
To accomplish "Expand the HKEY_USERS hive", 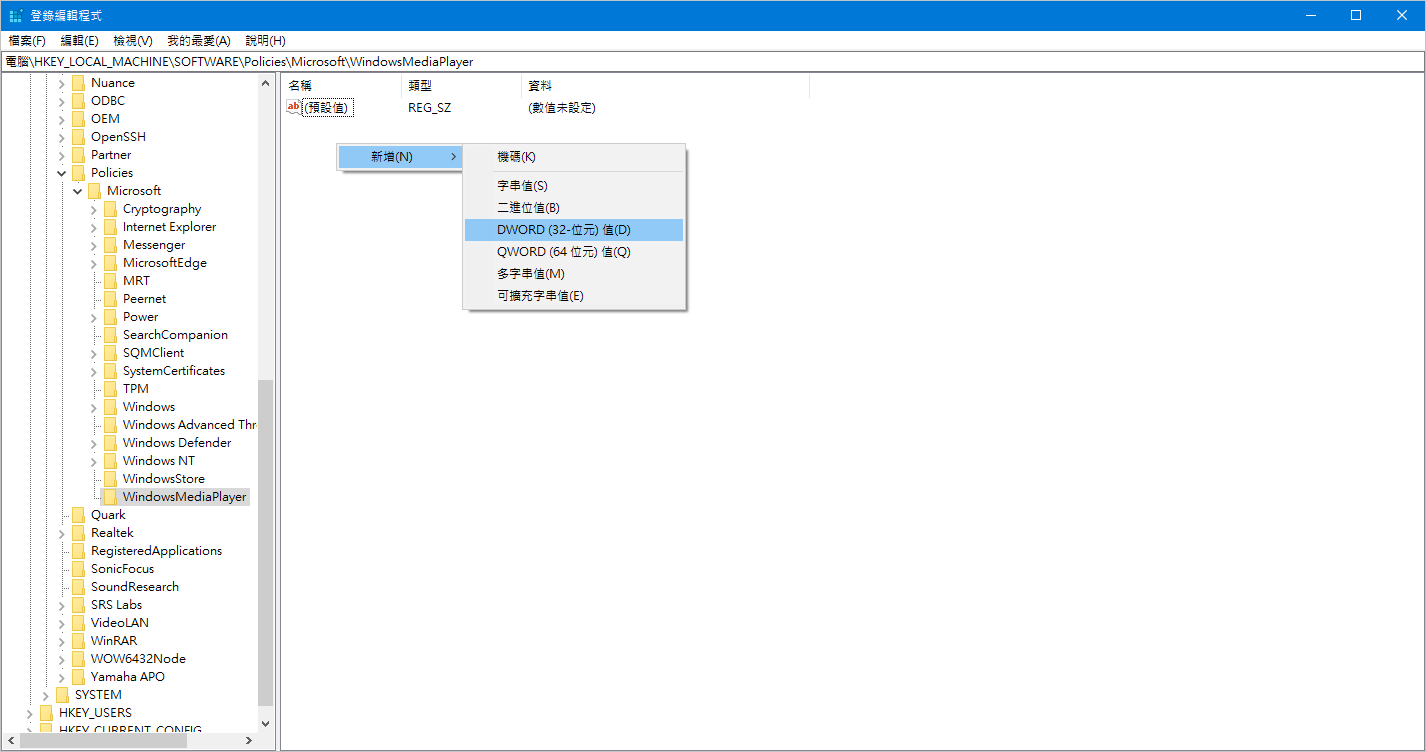I will [30, 713].
